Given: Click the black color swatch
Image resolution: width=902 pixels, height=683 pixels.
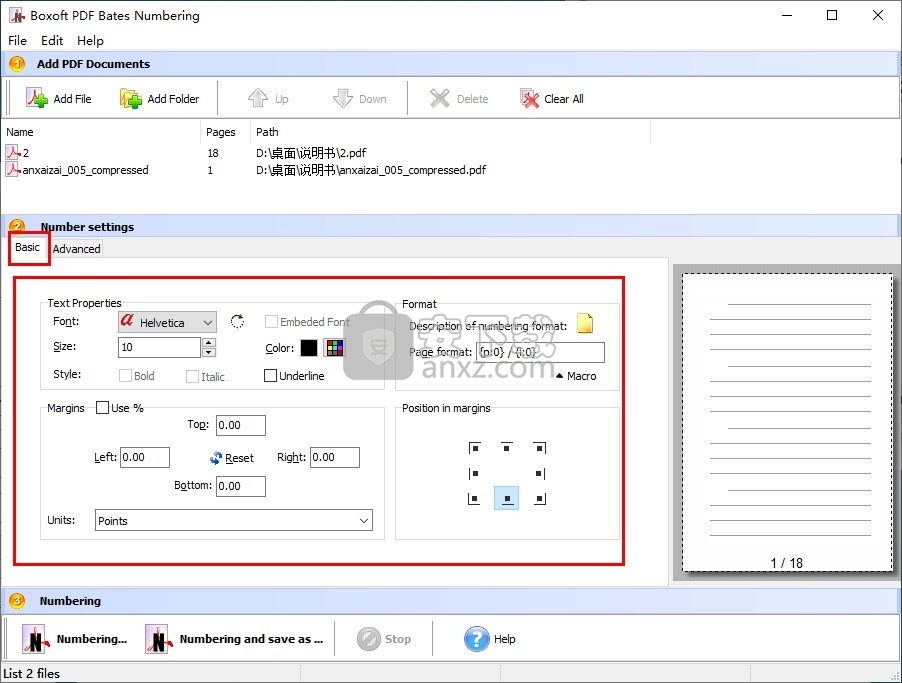Looking at the screenshot, I should coord(309,348).
